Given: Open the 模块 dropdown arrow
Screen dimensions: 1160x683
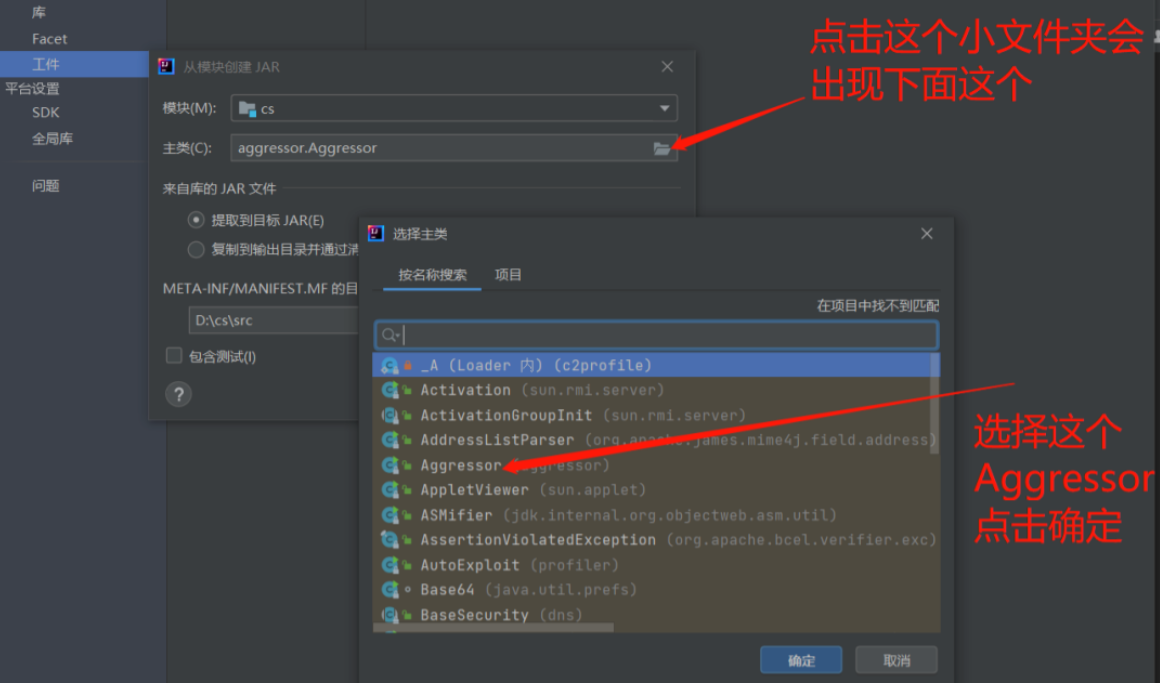Looking at the screenshot, I should pyautogui.click(x=664, y=108).
